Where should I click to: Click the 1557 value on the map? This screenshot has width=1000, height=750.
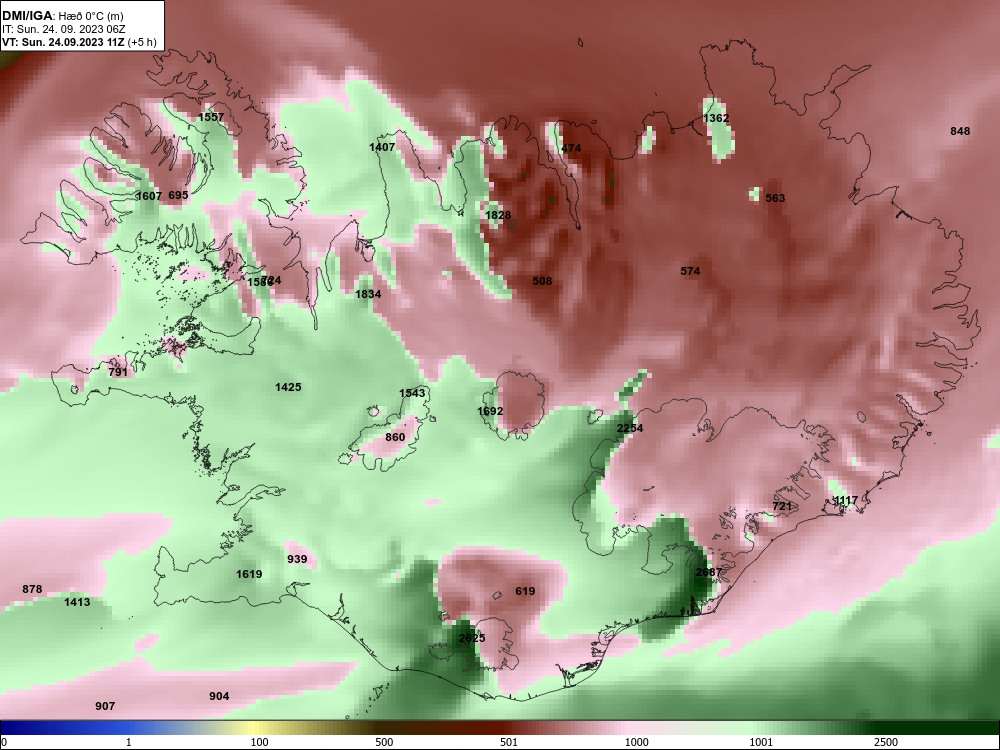pyautogui.click(x=211, y=117)
